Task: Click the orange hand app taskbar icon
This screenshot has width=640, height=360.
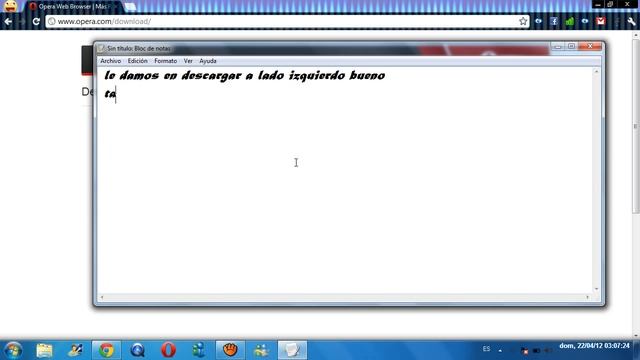Action: 230,350
